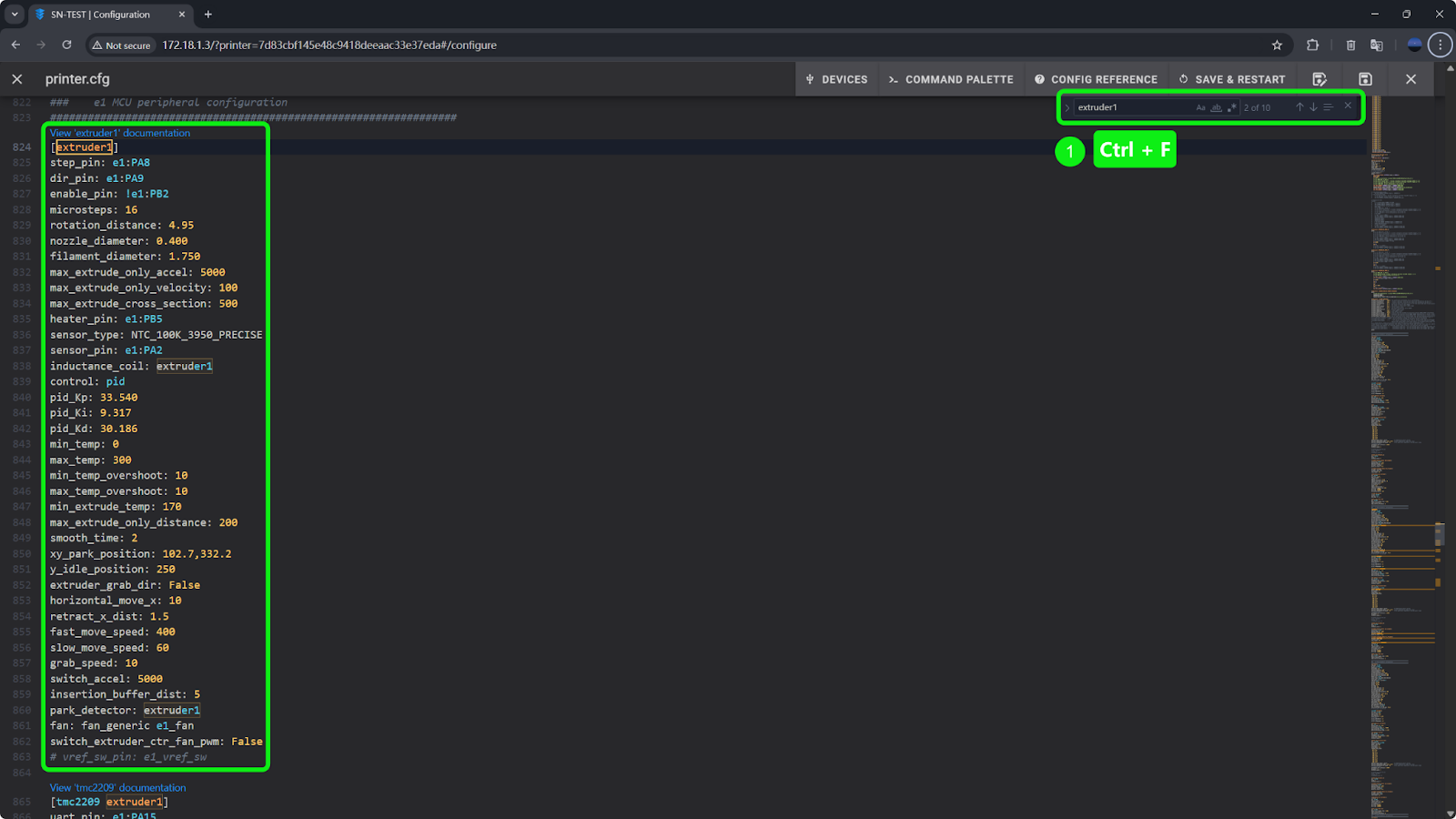Click Save & Restart button

[1232, 79]
